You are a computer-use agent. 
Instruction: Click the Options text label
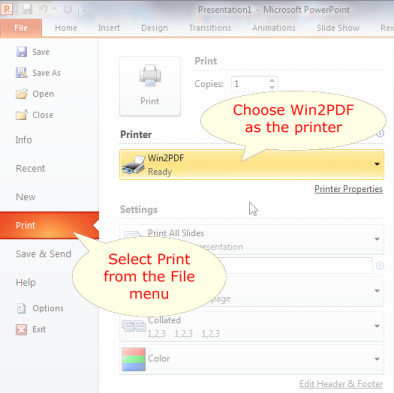48,308
